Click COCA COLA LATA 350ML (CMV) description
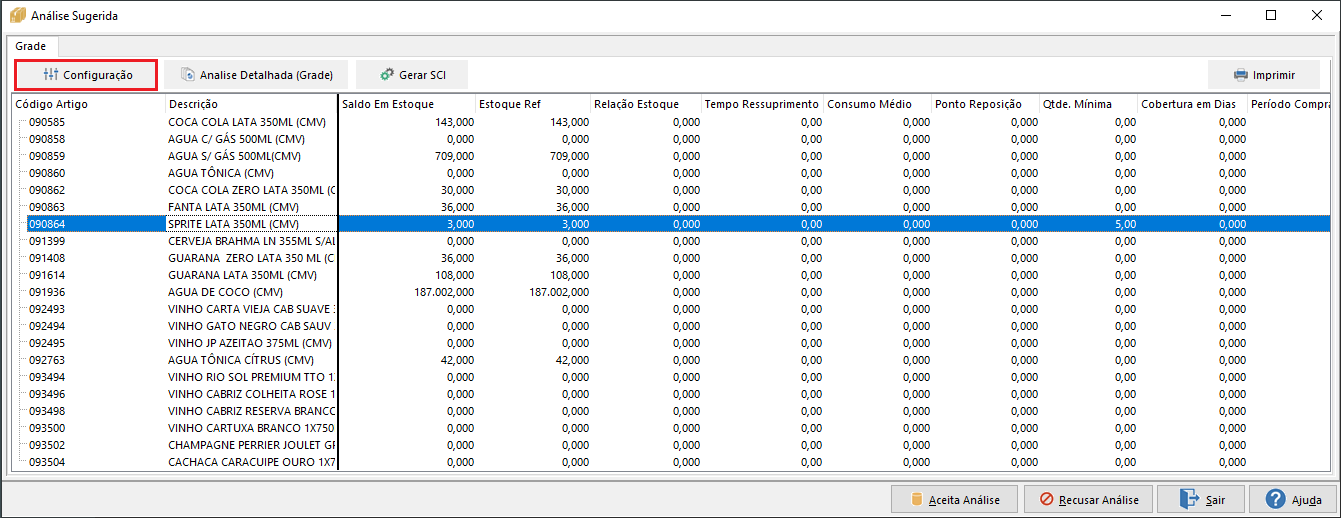1341x518 pixels. coord(248,122)
